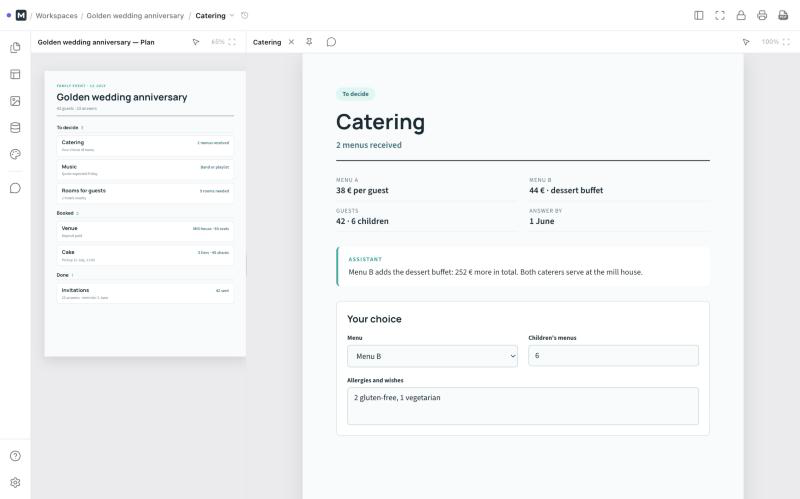This screenshot has height=499, width=800.
Task: Click the Catering breadcrumb label
Action: coord(210,16)
